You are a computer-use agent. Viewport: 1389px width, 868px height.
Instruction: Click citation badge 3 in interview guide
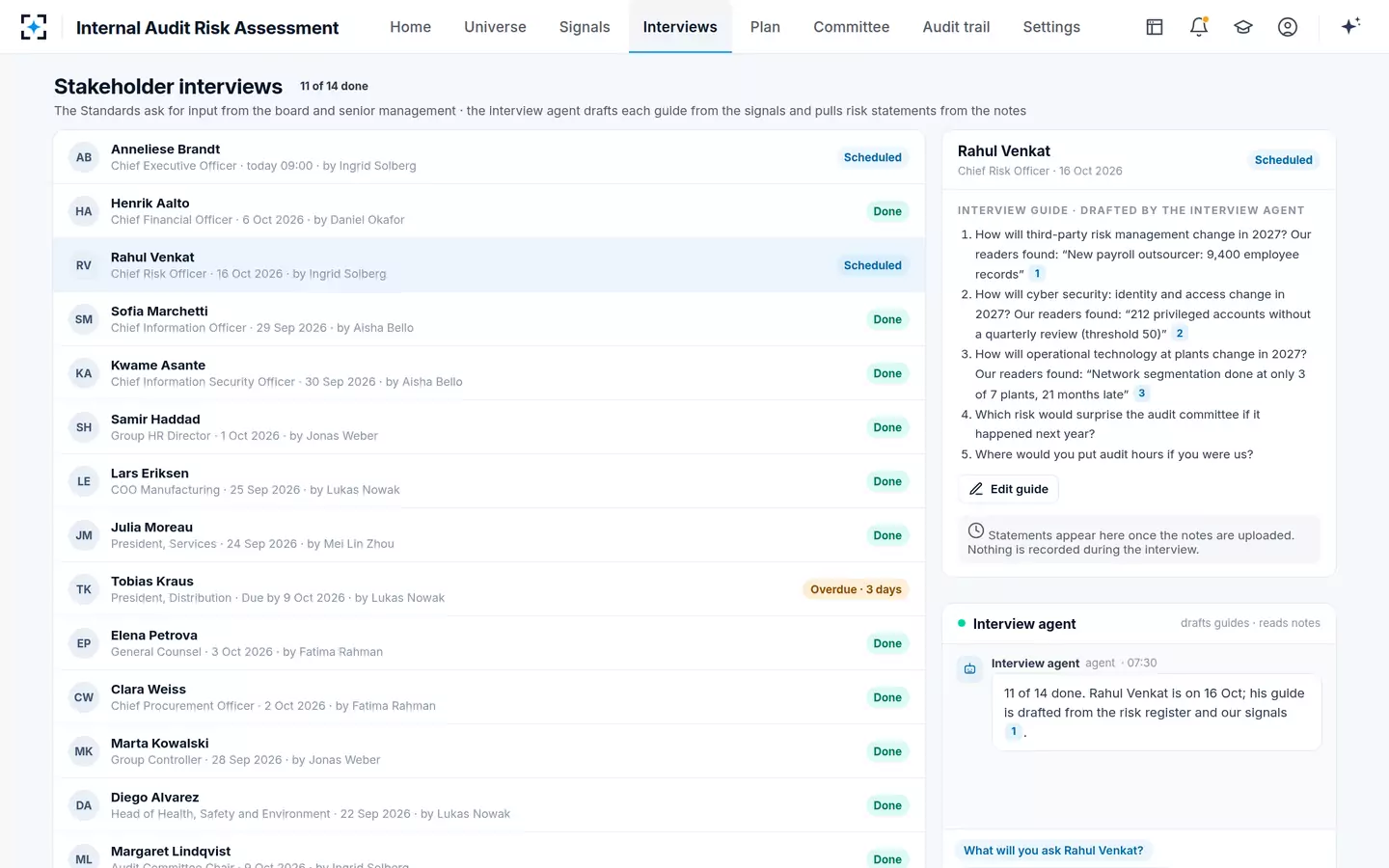[1141, 393]
